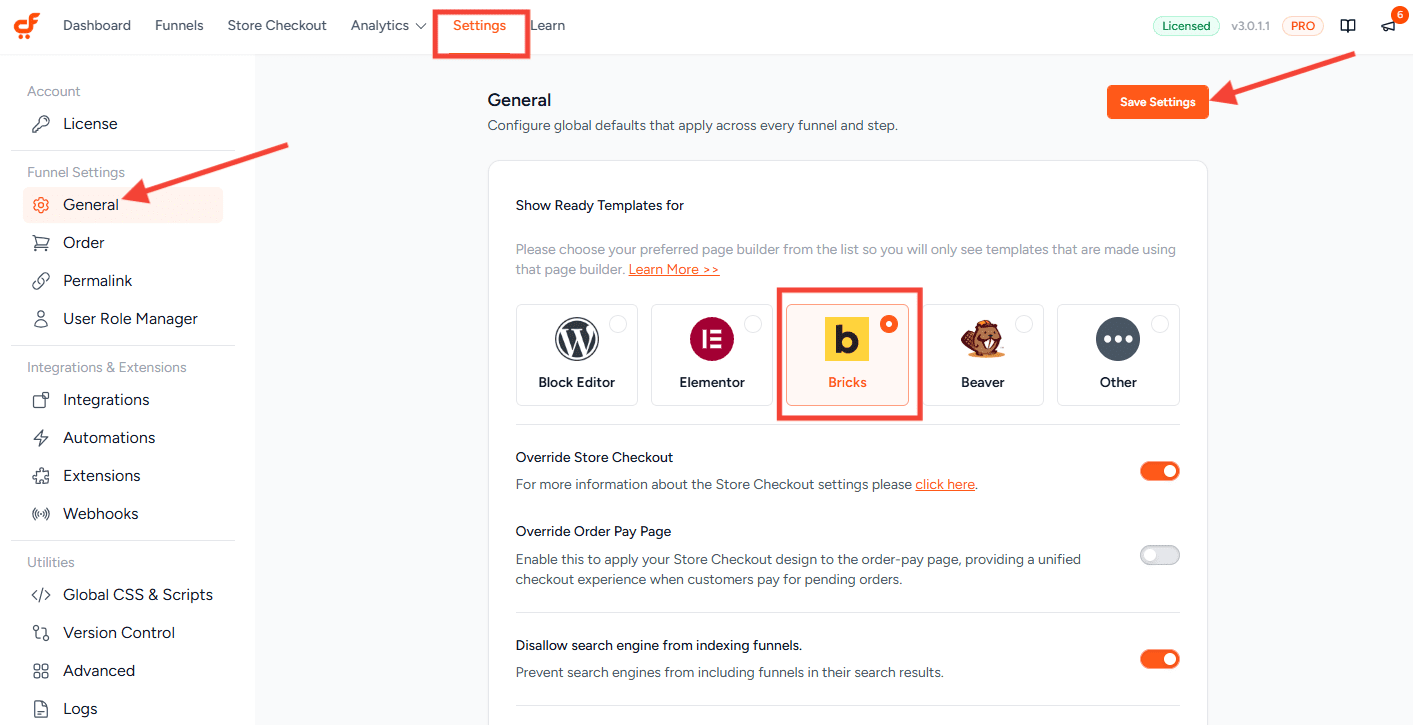1413x725 pixels.
Task: Click the WordPress Block Editor logo
Action: pyautogui.click(x=577, y=340)
